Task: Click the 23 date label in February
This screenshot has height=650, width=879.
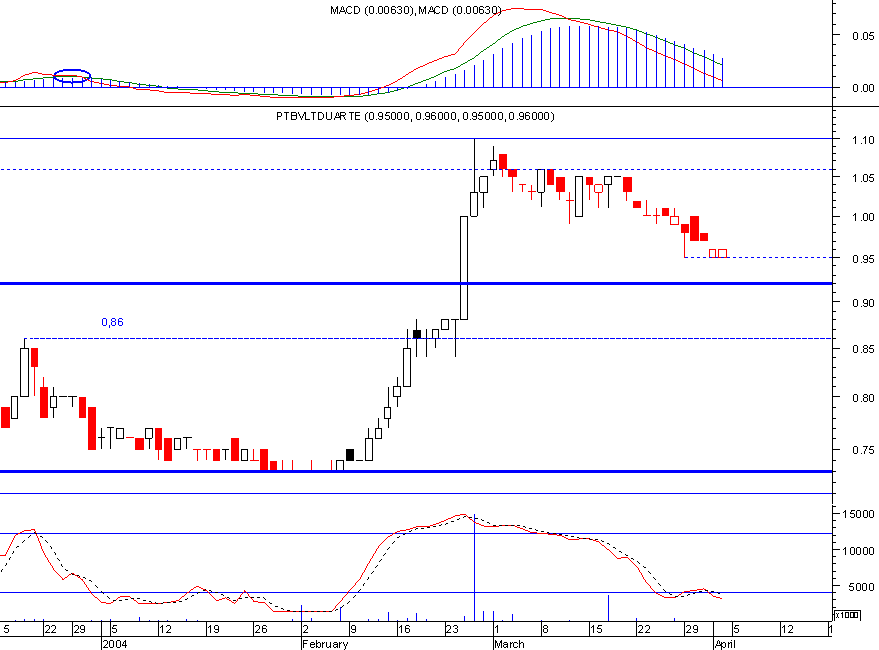Action: pyautogui.click(x=452, y=629)
